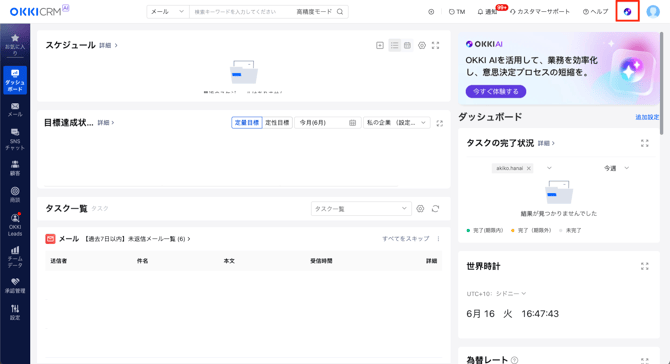This screenshot has height=364, width=670.
Task: Open OKKI Leads in the sidebar
Action: [15, 224]
